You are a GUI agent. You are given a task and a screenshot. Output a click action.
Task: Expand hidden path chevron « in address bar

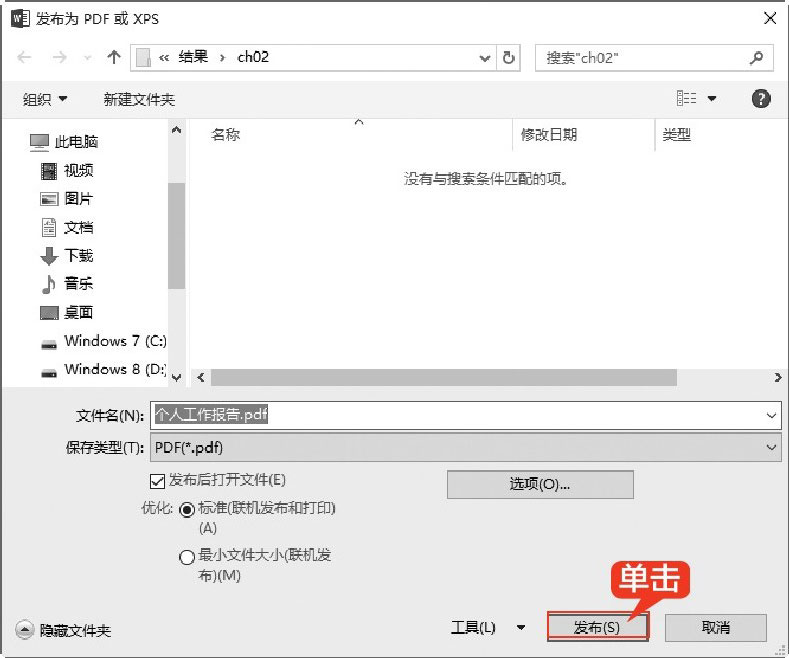pyautogui.click(x=164, y=58)
